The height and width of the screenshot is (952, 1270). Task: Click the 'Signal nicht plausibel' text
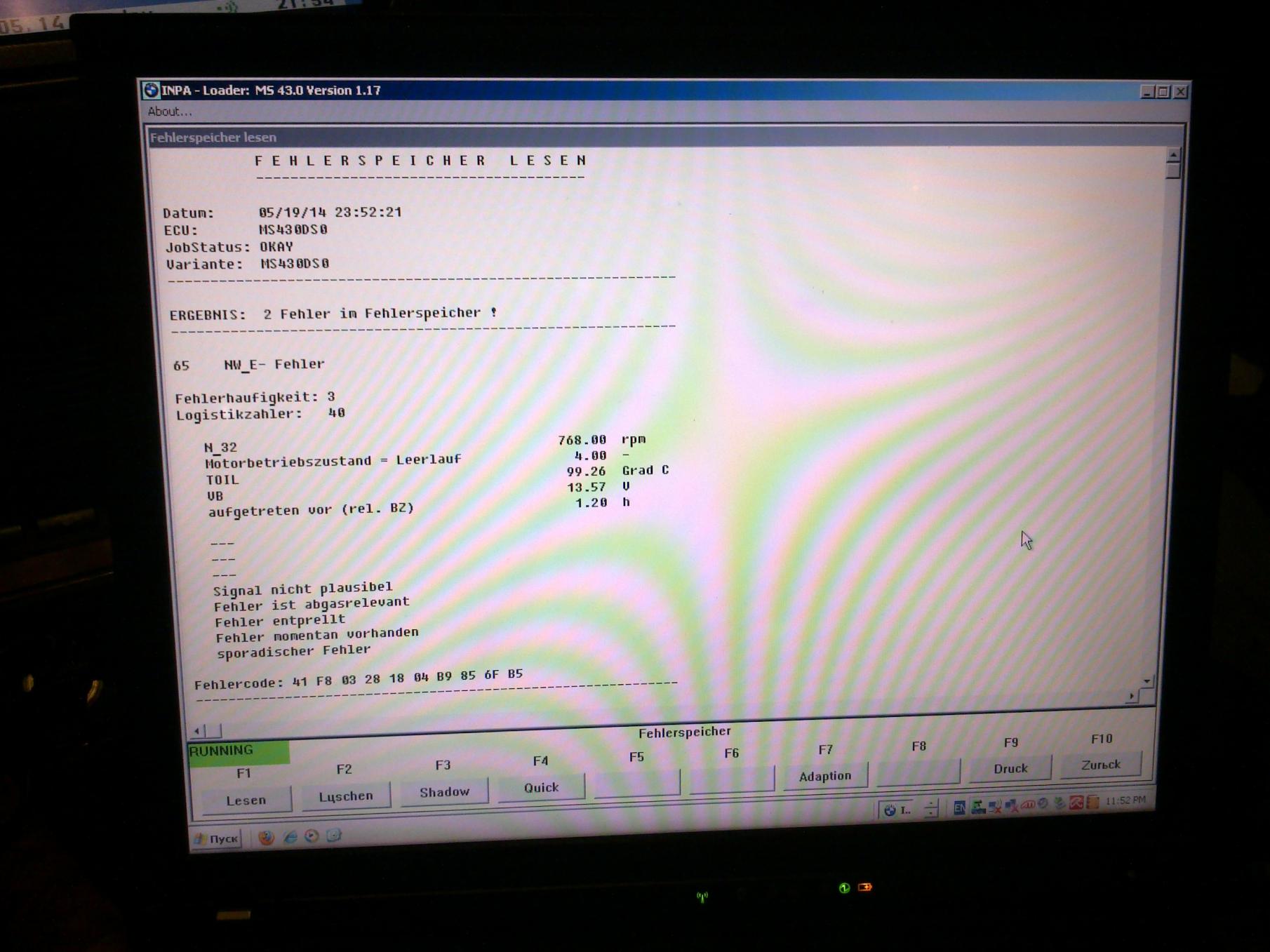pos(303,589)
